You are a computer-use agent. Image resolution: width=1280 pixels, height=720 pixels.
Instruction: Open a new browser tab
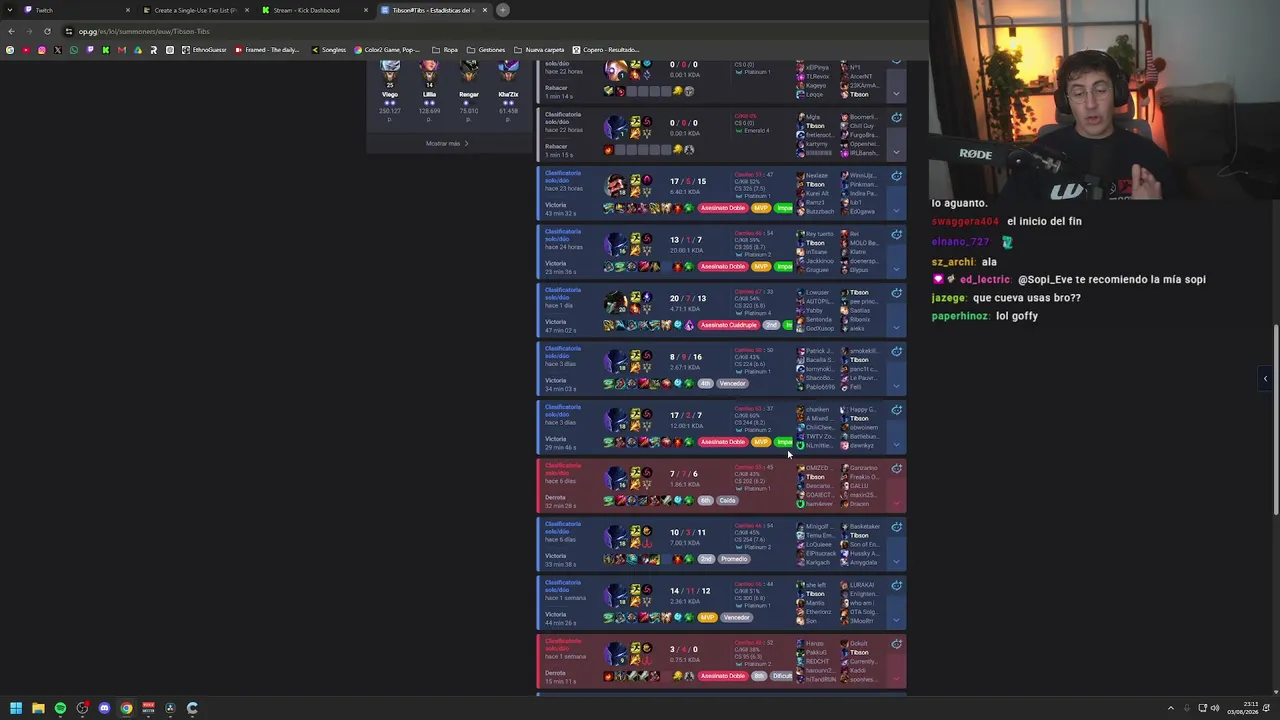(503, 10)
